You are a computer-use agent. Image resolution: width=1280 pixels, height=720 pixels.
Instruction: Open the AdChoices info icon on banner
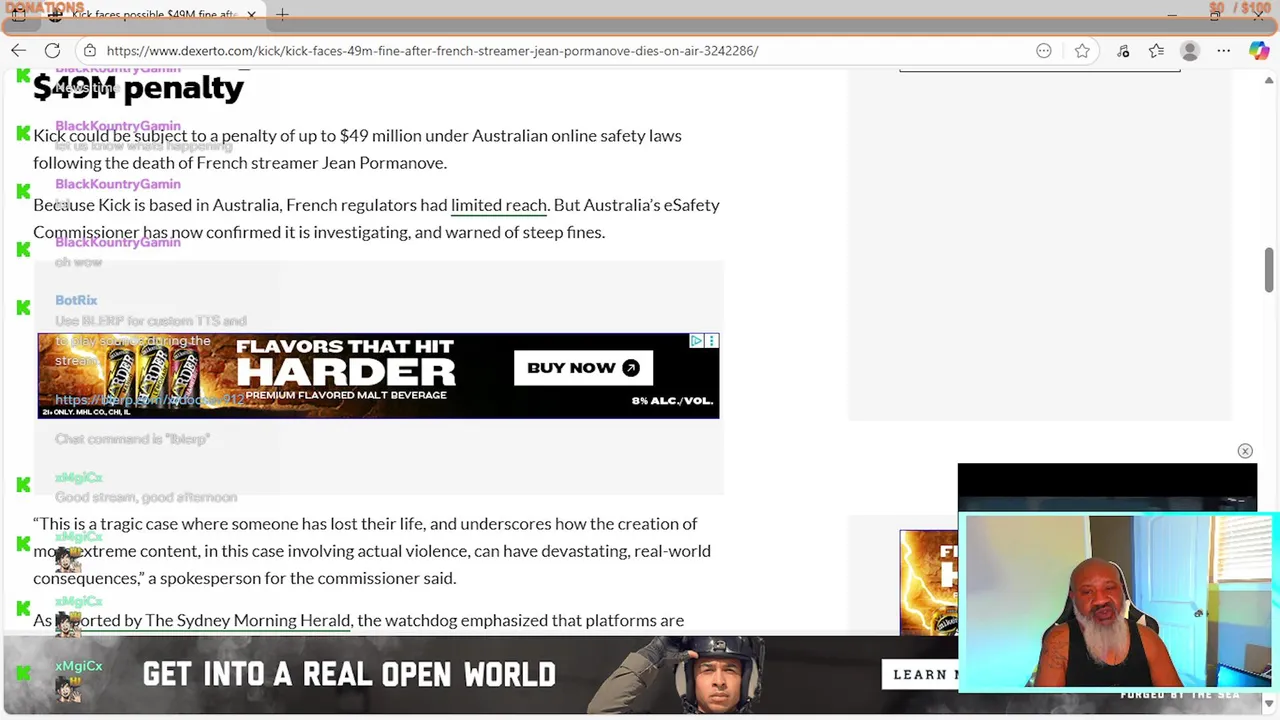(697, 341)
